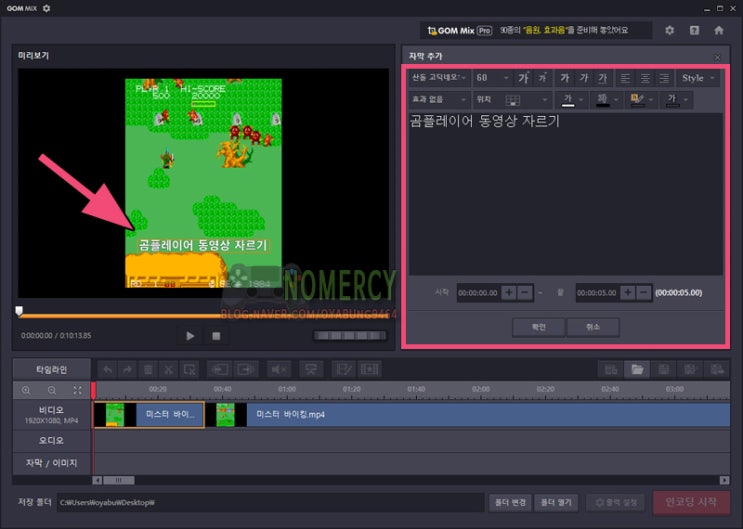This screenshot has width=743, height=529.
Task: Select the 타임라인 tab
Action: (52, 370)
